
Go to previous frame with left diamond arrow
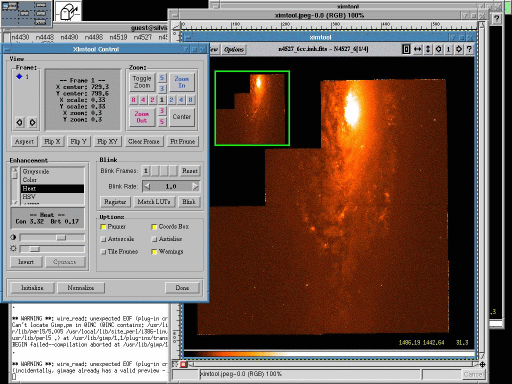pyautogui.click(x=20, y=122)
